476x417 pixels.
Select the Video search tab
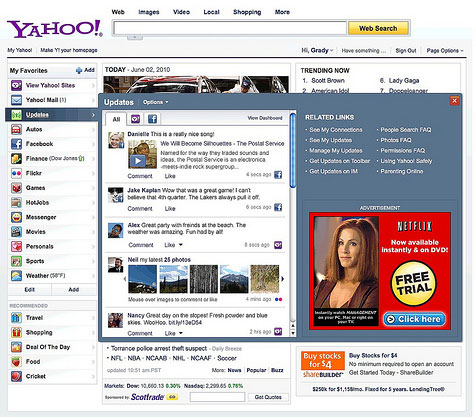[182, 12]
